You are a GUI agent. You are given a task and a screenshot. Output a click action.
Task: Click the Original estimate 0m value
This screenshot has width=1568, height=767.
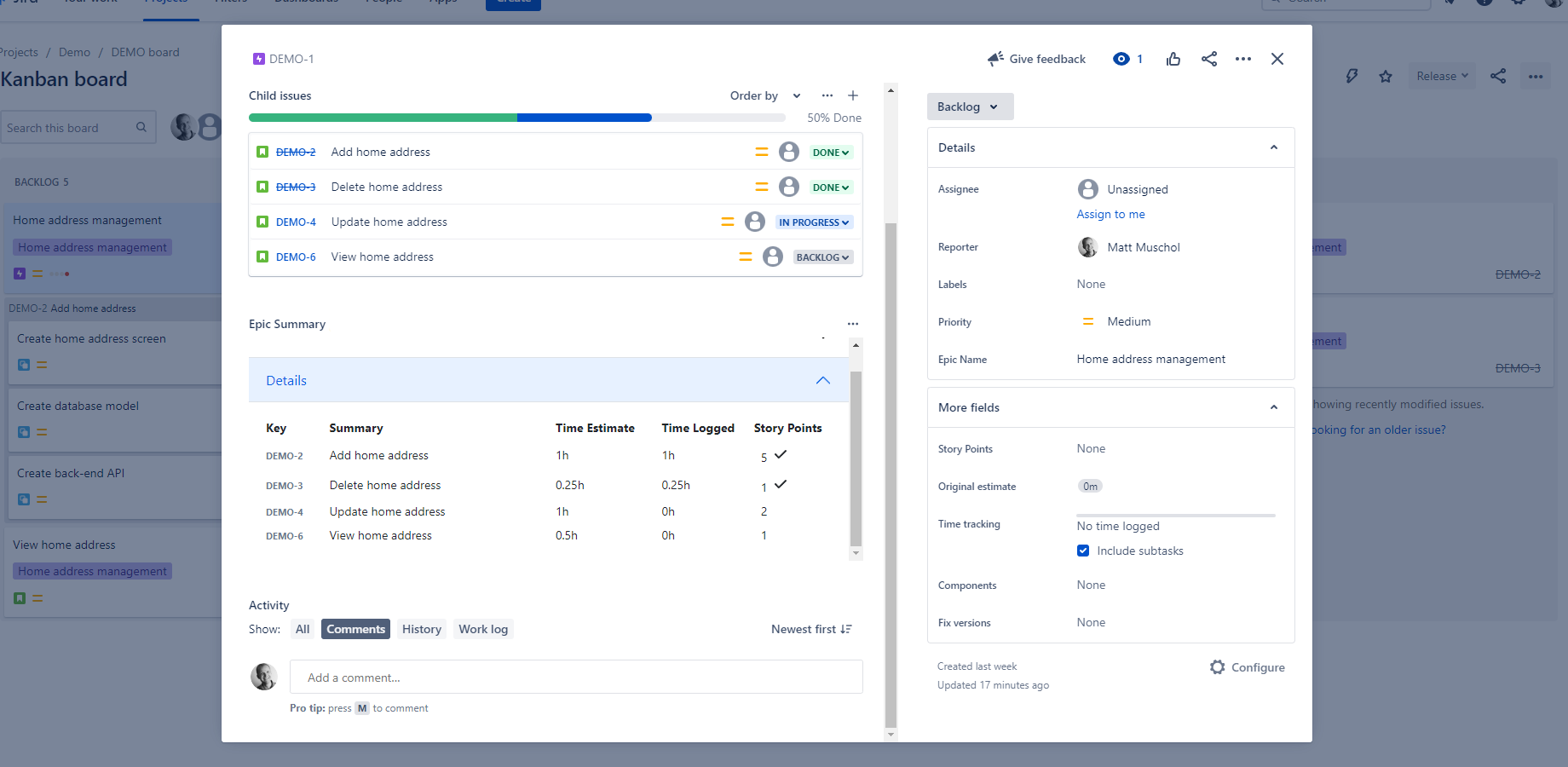1090,486
